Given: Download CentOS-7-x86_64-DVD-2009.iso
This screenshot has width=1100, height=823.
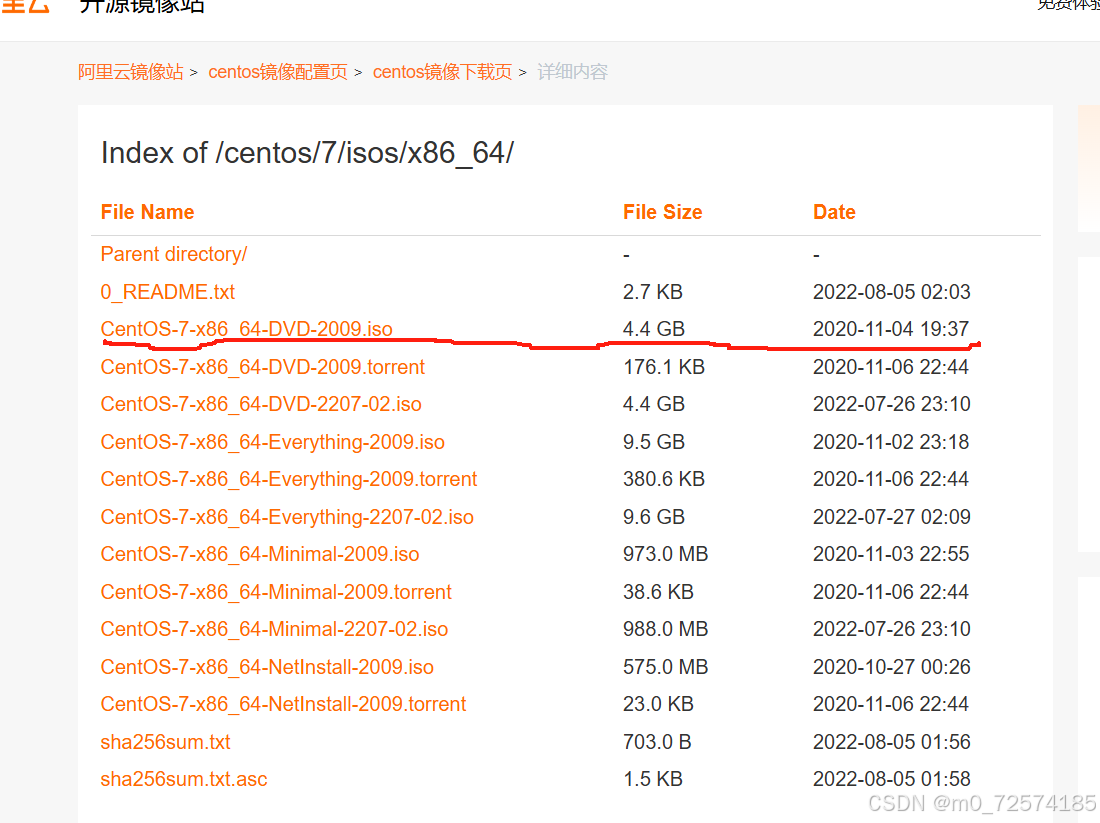Looking at the screenshot, I should click(246, 329).
